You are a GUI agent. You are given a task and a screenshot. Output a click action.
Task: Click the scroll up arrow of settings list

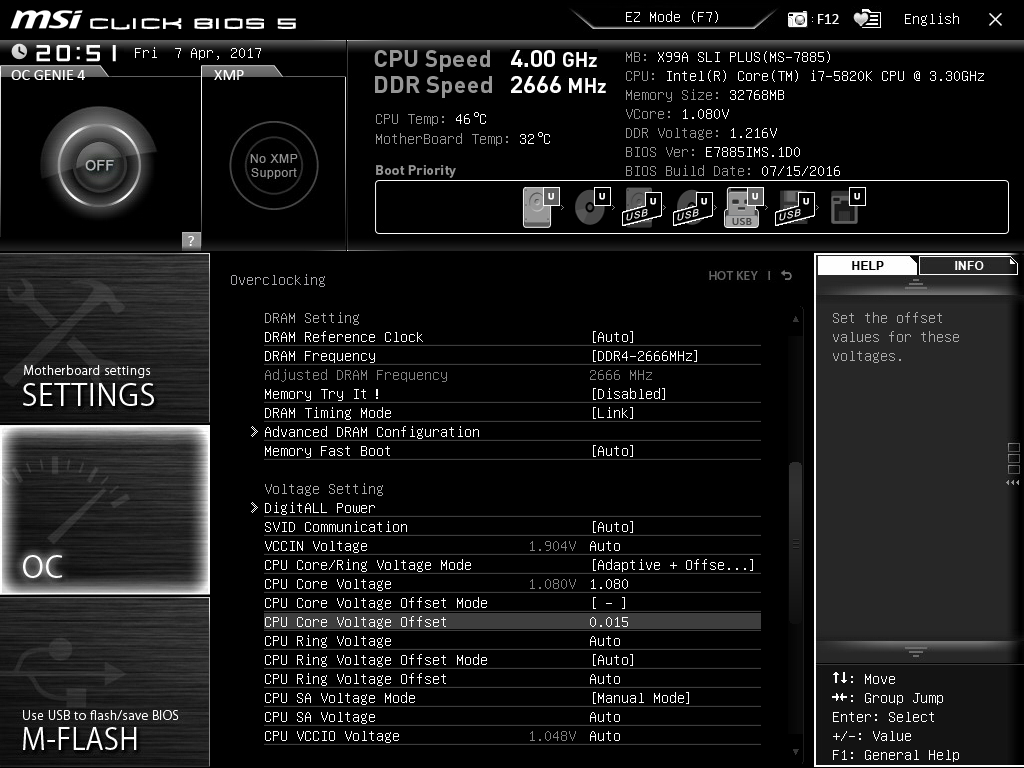point(795,319)
